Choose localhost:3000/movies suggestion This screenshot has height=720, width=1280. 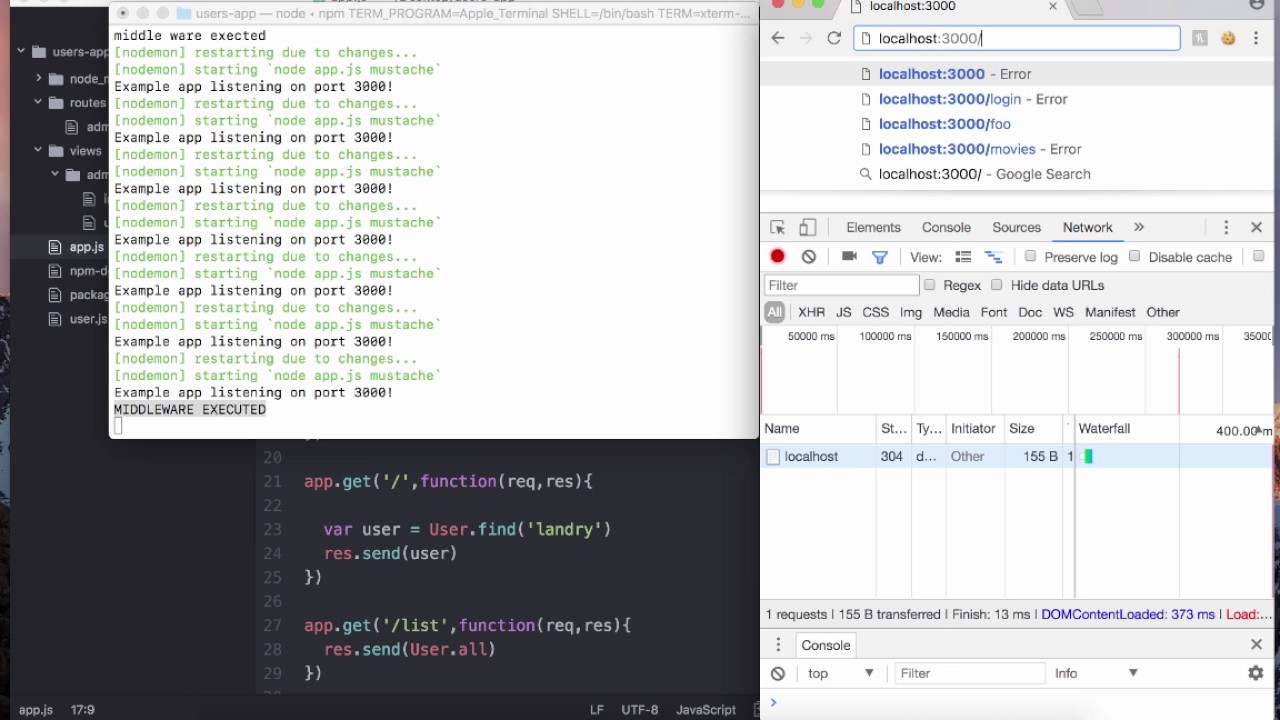coord(1017,149)
